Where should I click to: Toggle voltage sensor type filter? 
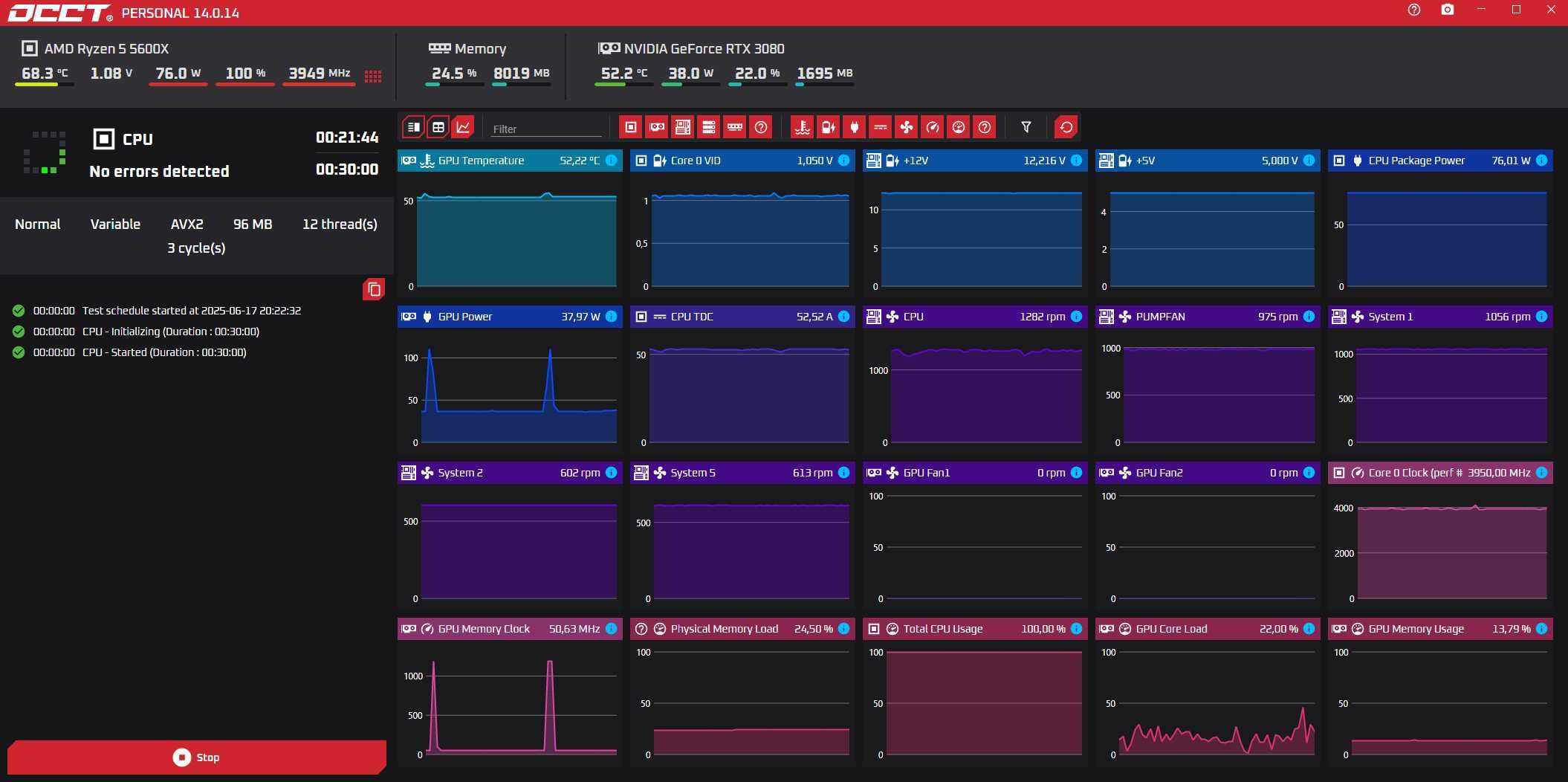pyautogui.click(x=828, y=127)
